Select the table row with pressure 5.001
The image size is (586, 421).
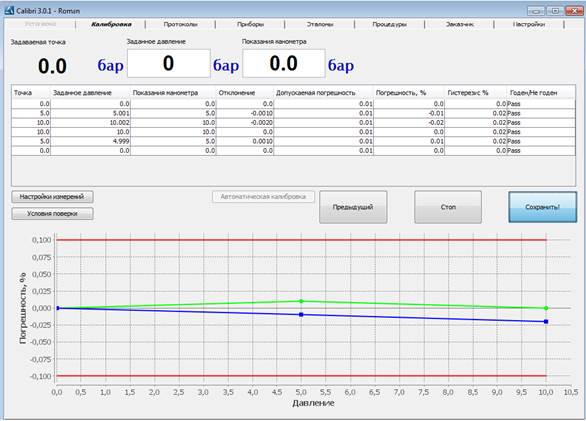pyautogui.click(x=293, y=113)
